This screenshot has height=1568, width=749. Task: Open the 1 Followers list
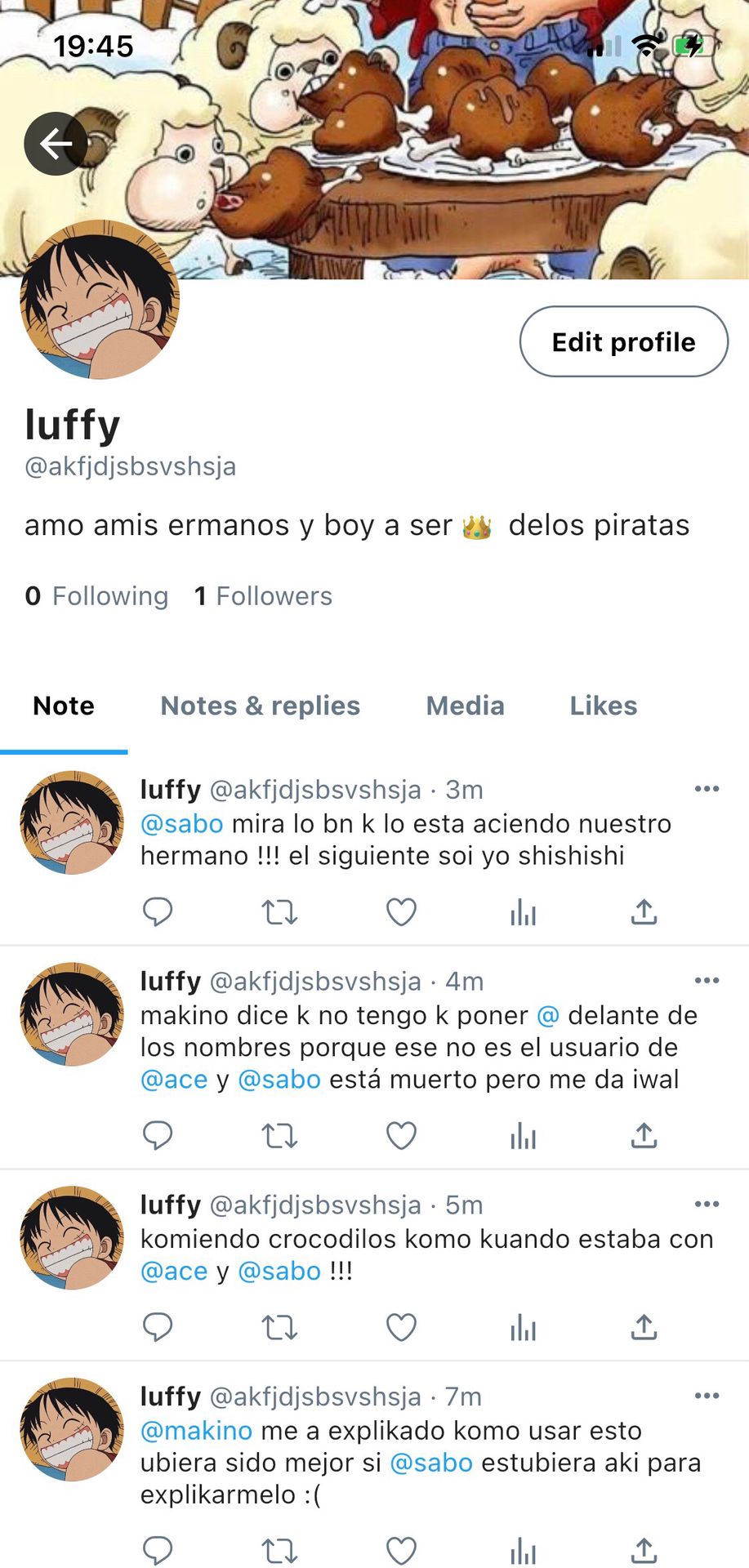coord(263,596)
